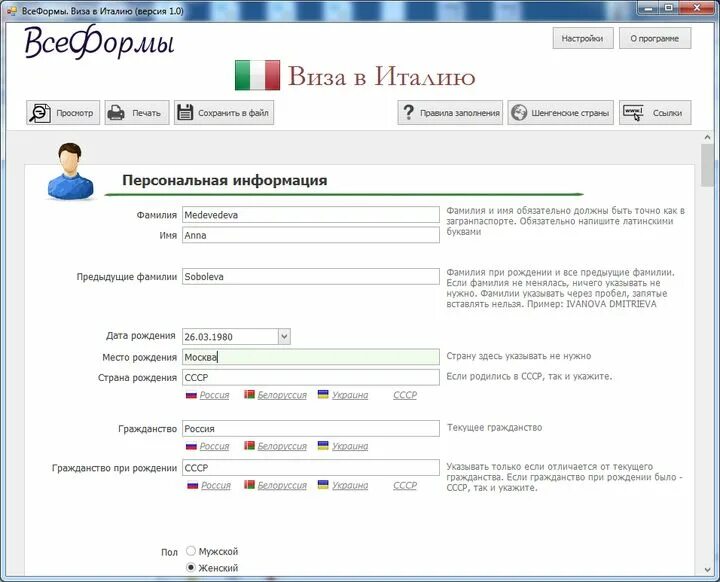Click the Гражданство при рождении field
The width and height of the screenshot is (720, 582).
tap(310, 468)
